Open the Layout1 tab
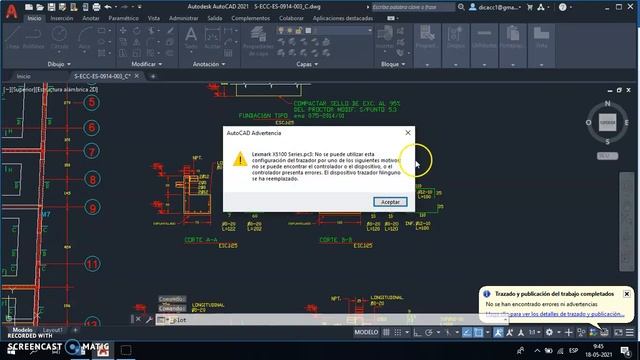640x360 pixels. 53,330
